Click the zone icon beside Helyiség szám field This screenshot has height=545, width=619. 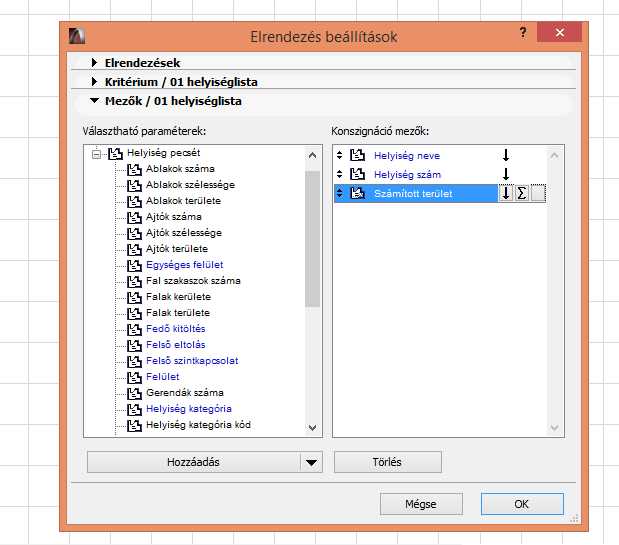[356, 175]
